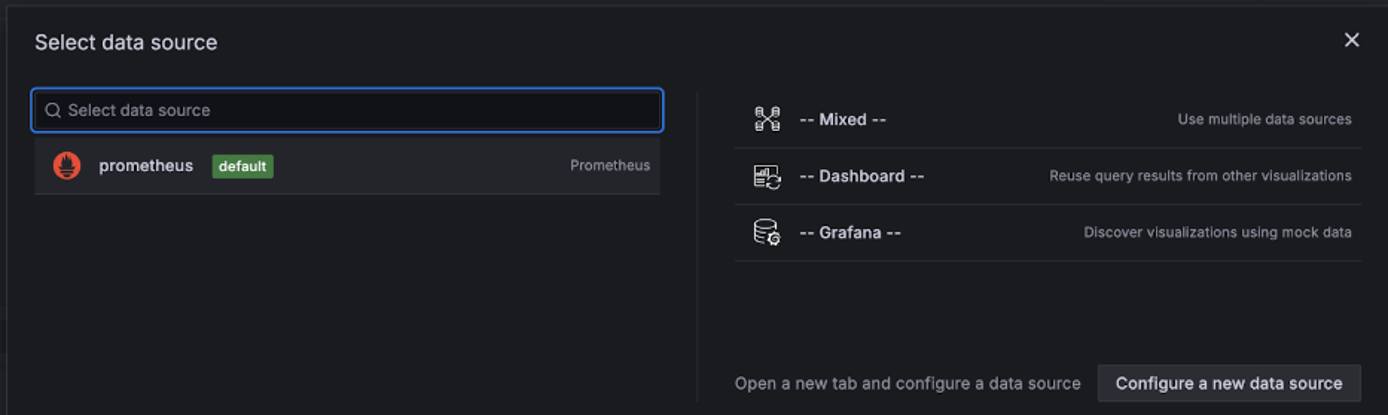Click the Mixed data sources icon

tap(767, 119)
